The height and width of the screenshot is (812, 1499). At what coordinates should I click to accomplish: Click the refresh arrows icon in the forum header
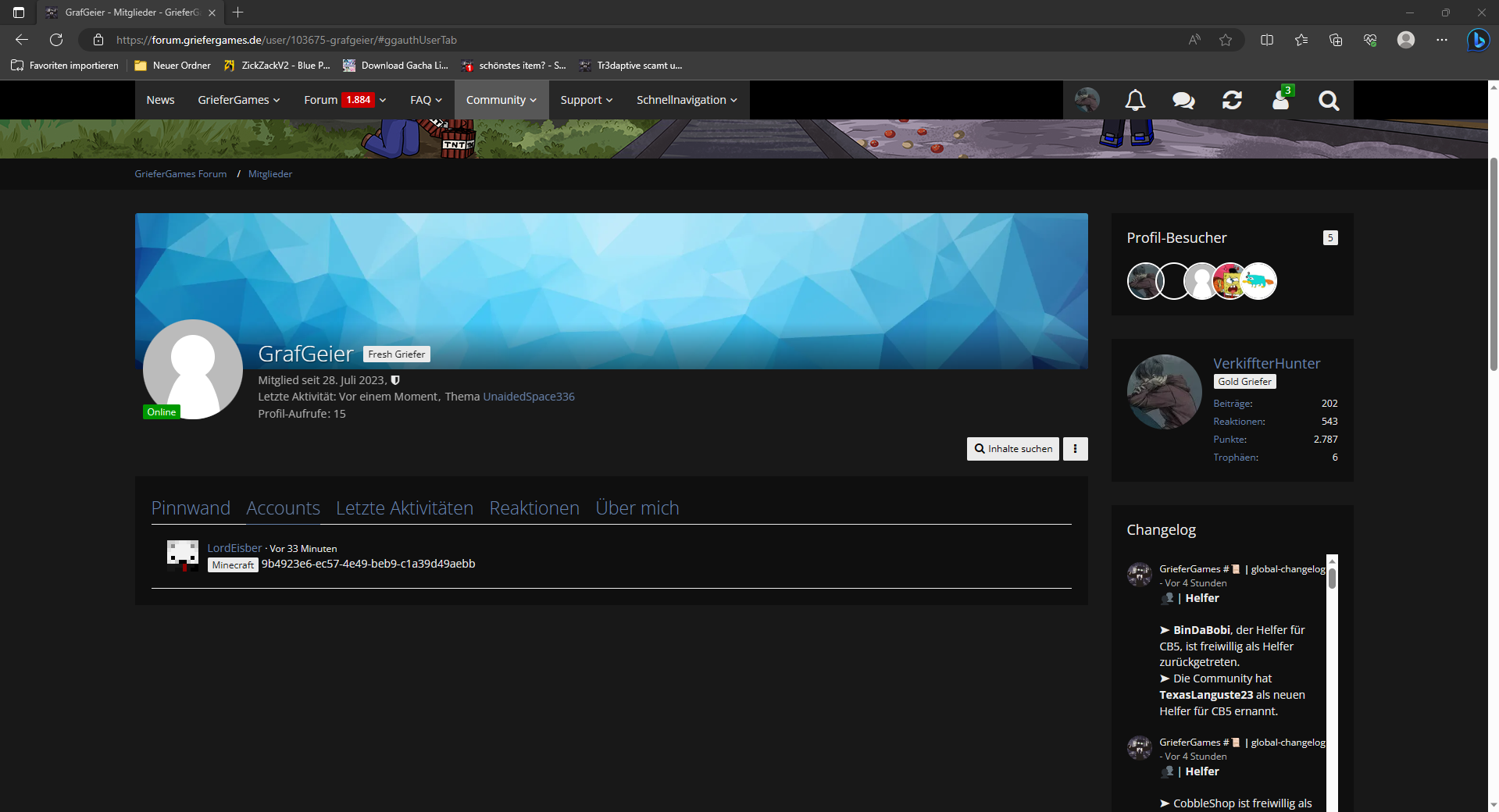pos(1232,100)
